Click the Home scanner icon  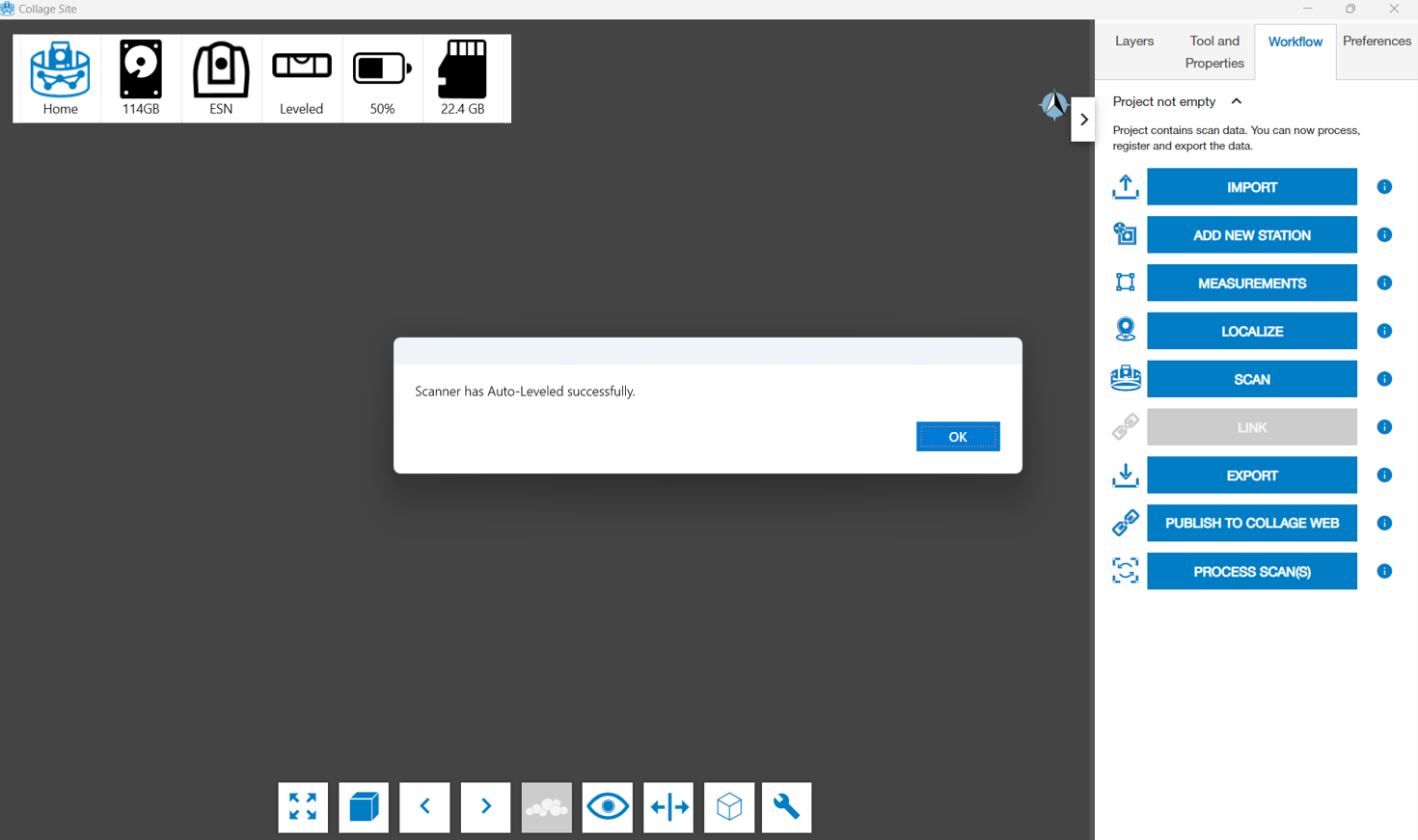pos(60,70)
